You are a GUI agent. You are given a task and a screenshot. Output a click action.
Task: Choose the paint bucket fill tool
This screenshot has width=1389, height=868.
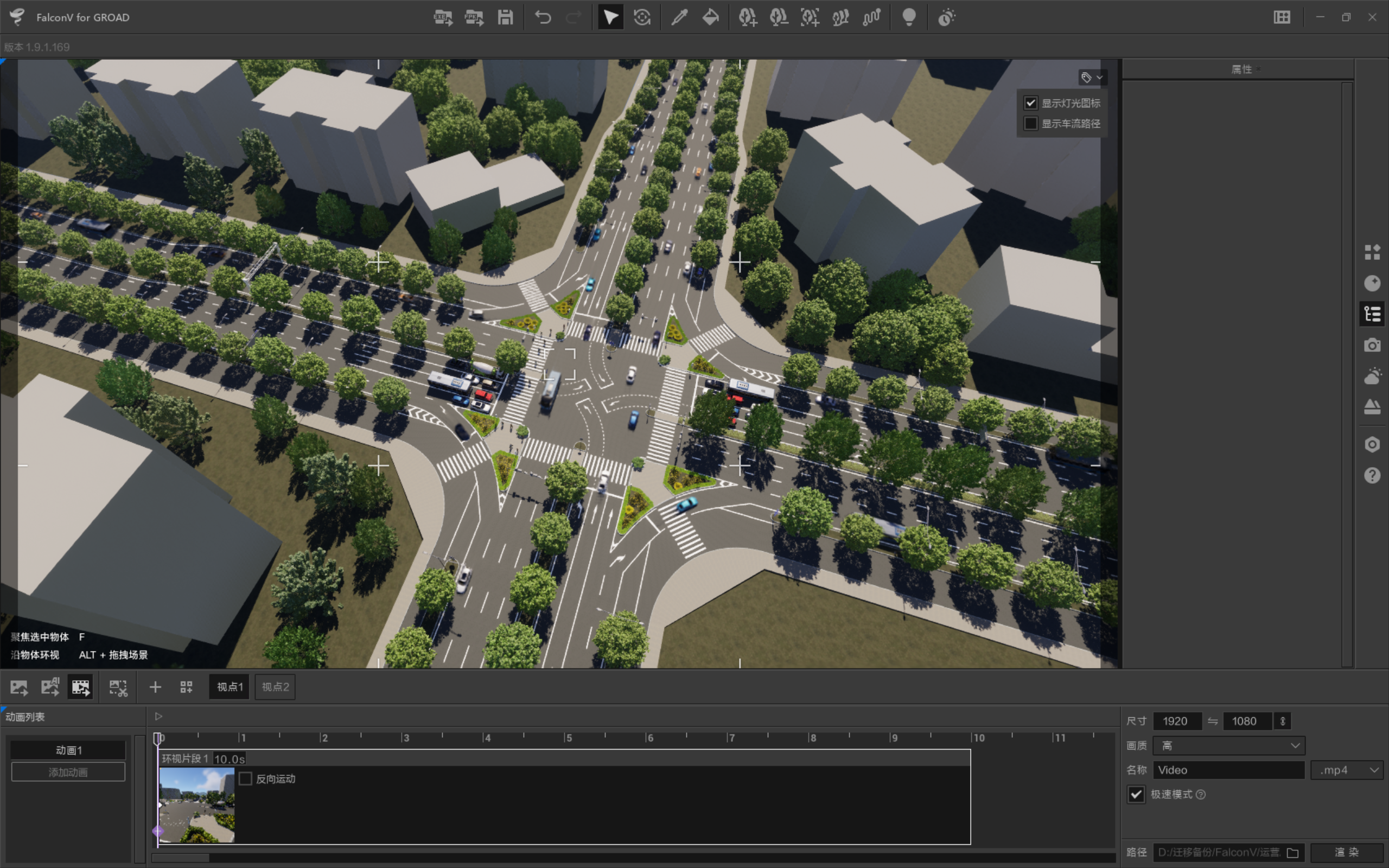coord(711,17)
